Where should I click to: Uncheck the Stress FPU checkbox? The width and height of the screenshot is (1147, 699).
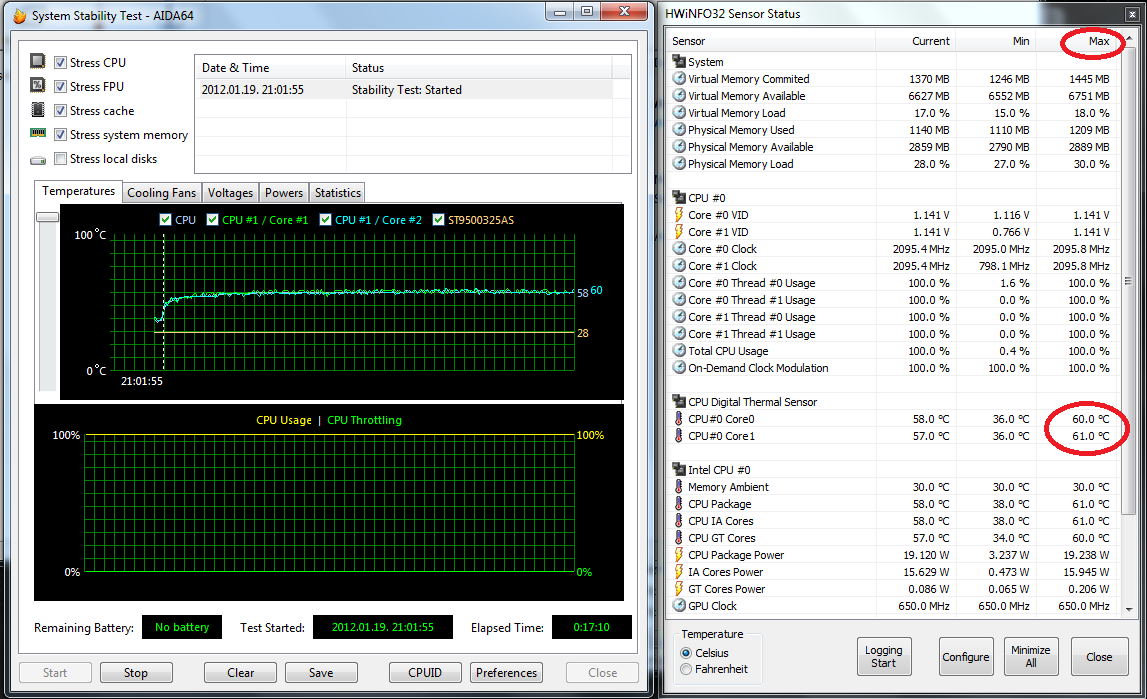click(61, 87)
